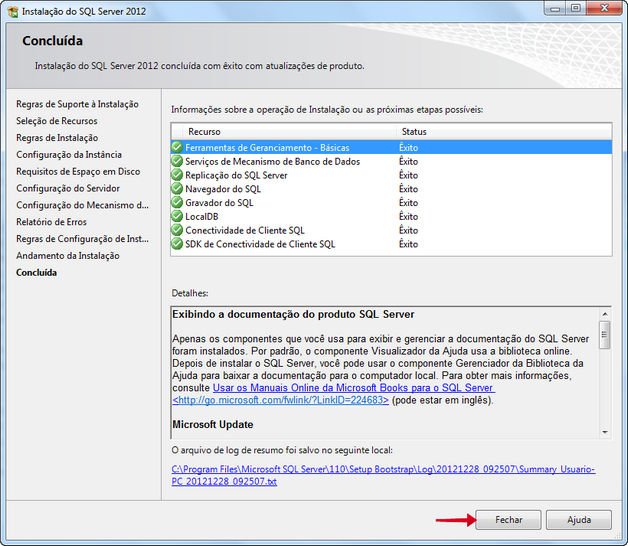This screenshot has width=628, height=546.
Task: Click the Regras de Suporte à Instalação step
Action: click(x=77, y=104)
